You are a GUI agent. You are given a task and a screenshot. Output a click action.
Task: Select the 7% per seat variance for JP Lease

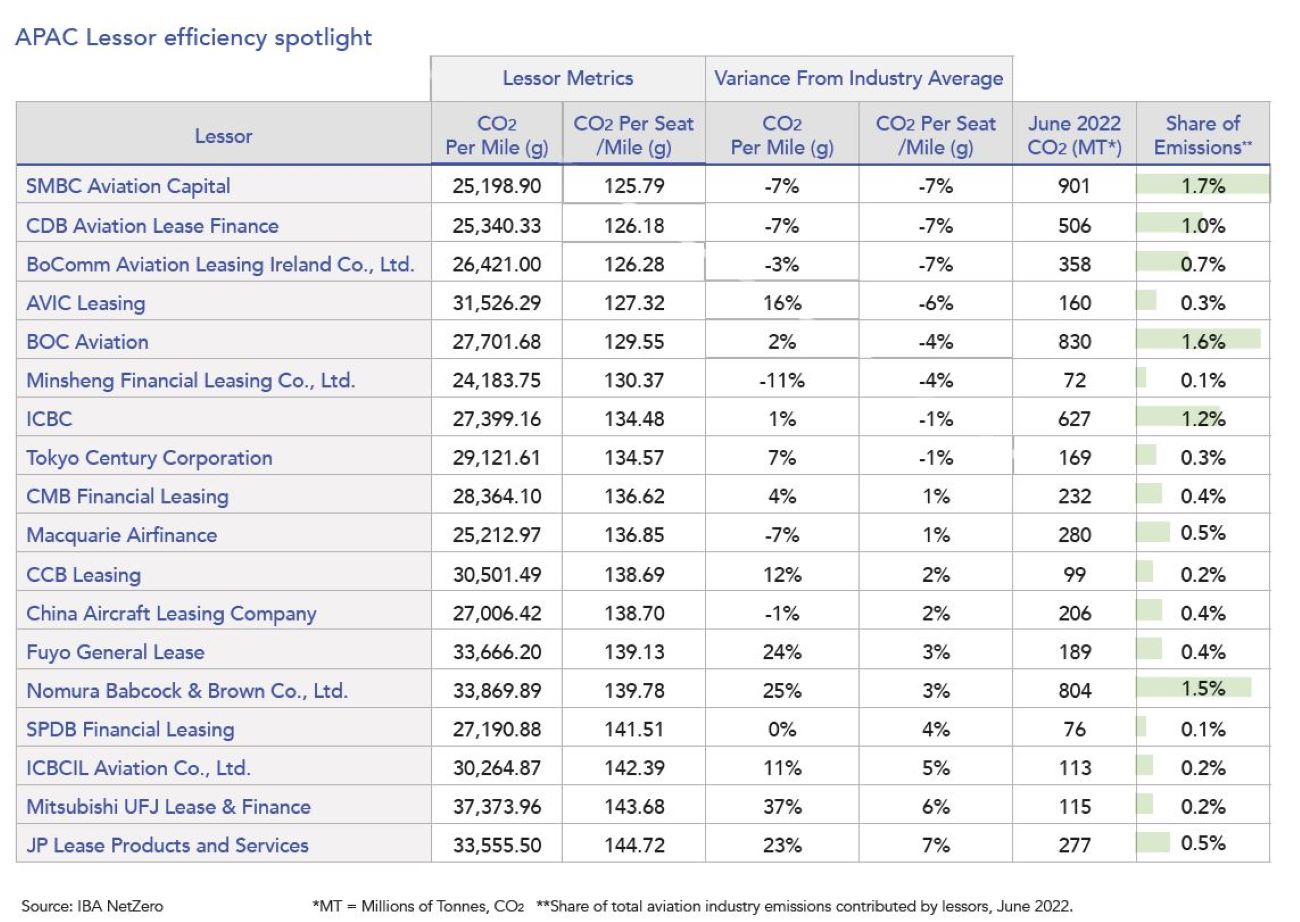click(x=936, y=845)
